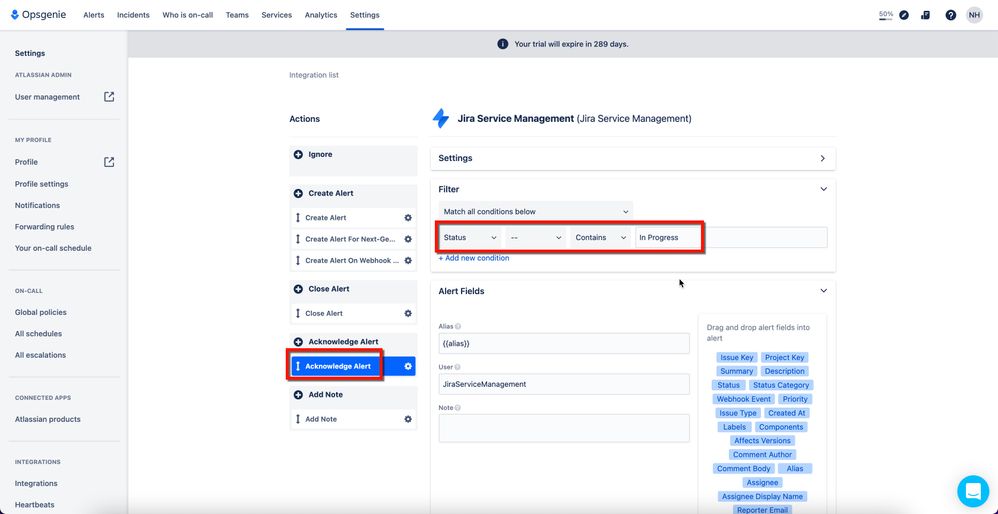
Task: Open Notifications in sidebar
Action: (x=38, y=205)
